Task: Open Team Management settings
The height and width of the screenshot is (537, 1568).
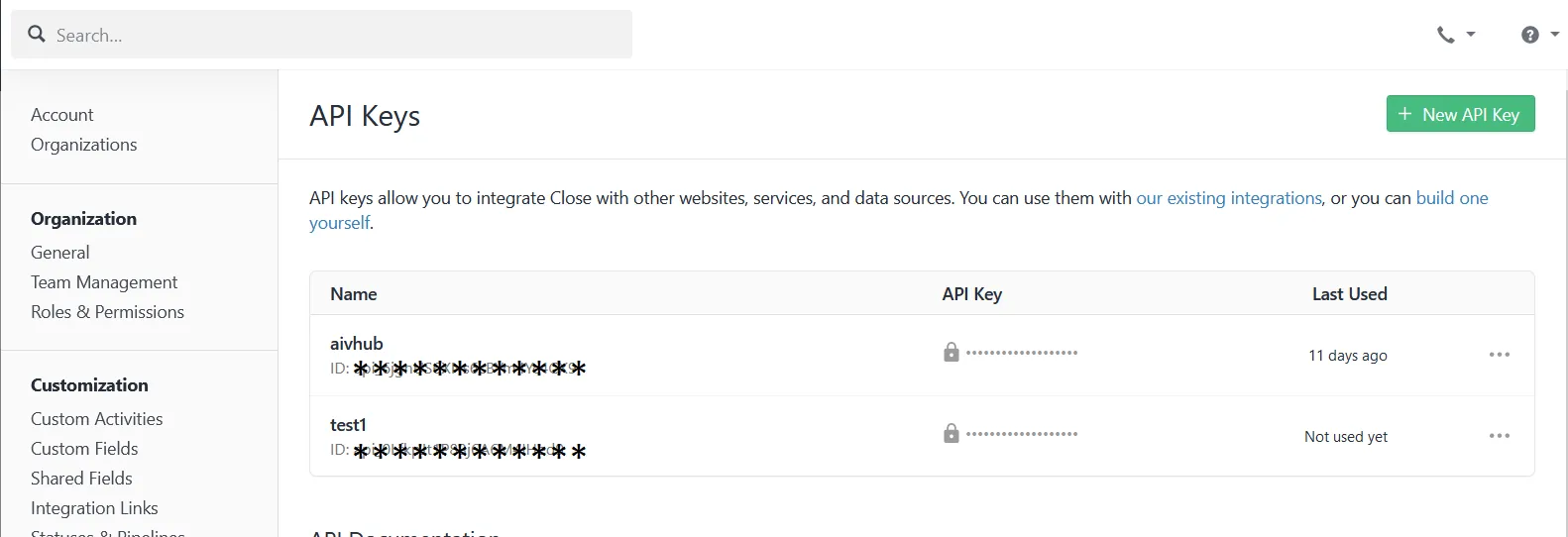Action: [104, 282]
